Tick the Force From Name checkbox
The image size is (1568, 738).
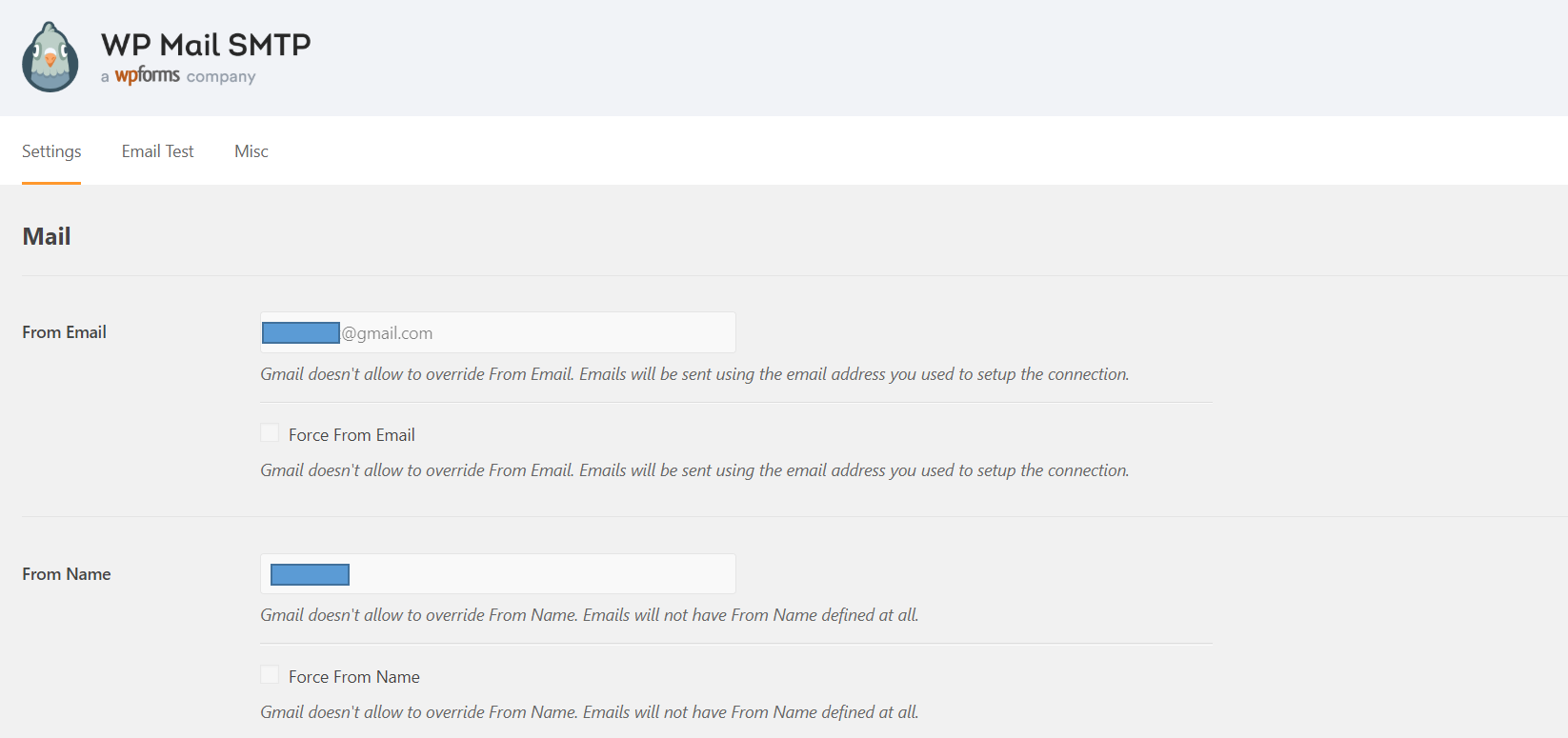271,675
